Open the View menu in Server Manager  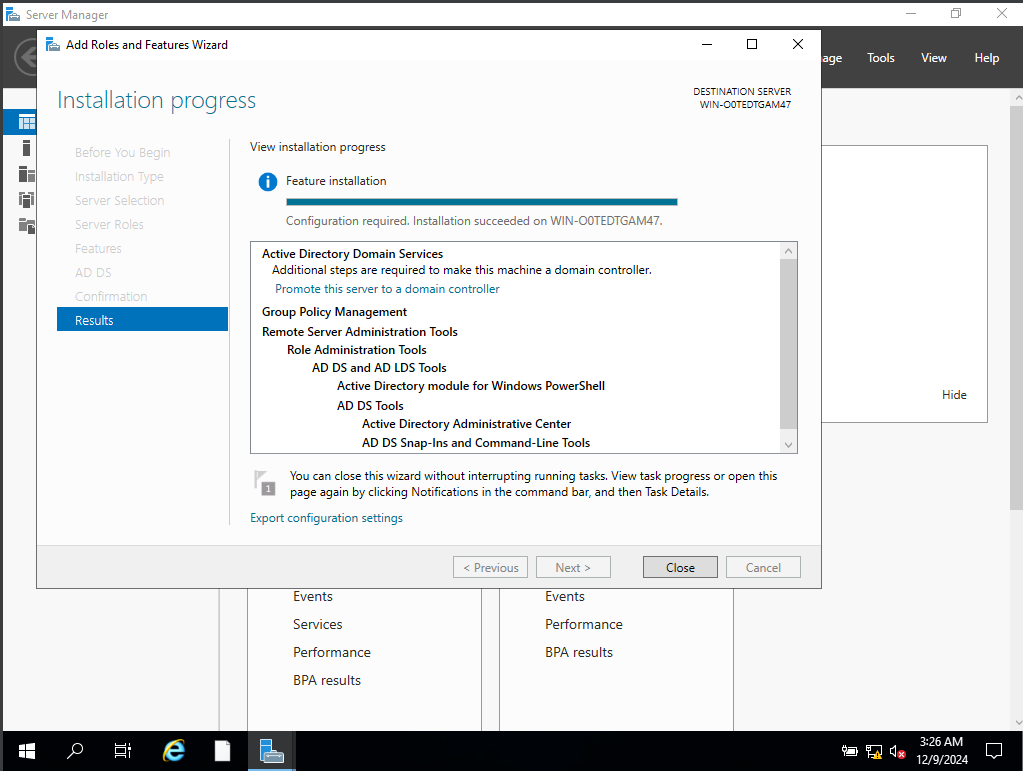pos(934,58)
